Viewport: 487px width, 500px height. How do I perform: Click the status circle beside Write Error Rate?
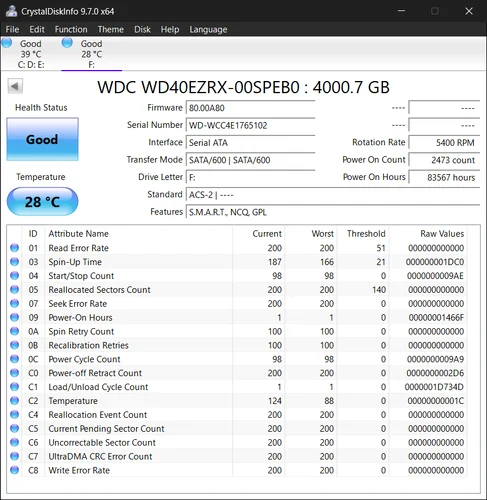coord(14,470)
